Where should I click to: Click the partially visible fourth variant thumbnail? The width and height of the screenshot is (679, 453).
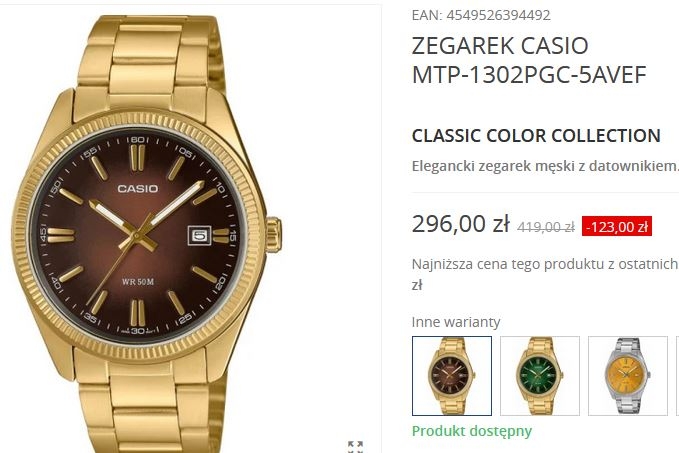tap(678, 376)
